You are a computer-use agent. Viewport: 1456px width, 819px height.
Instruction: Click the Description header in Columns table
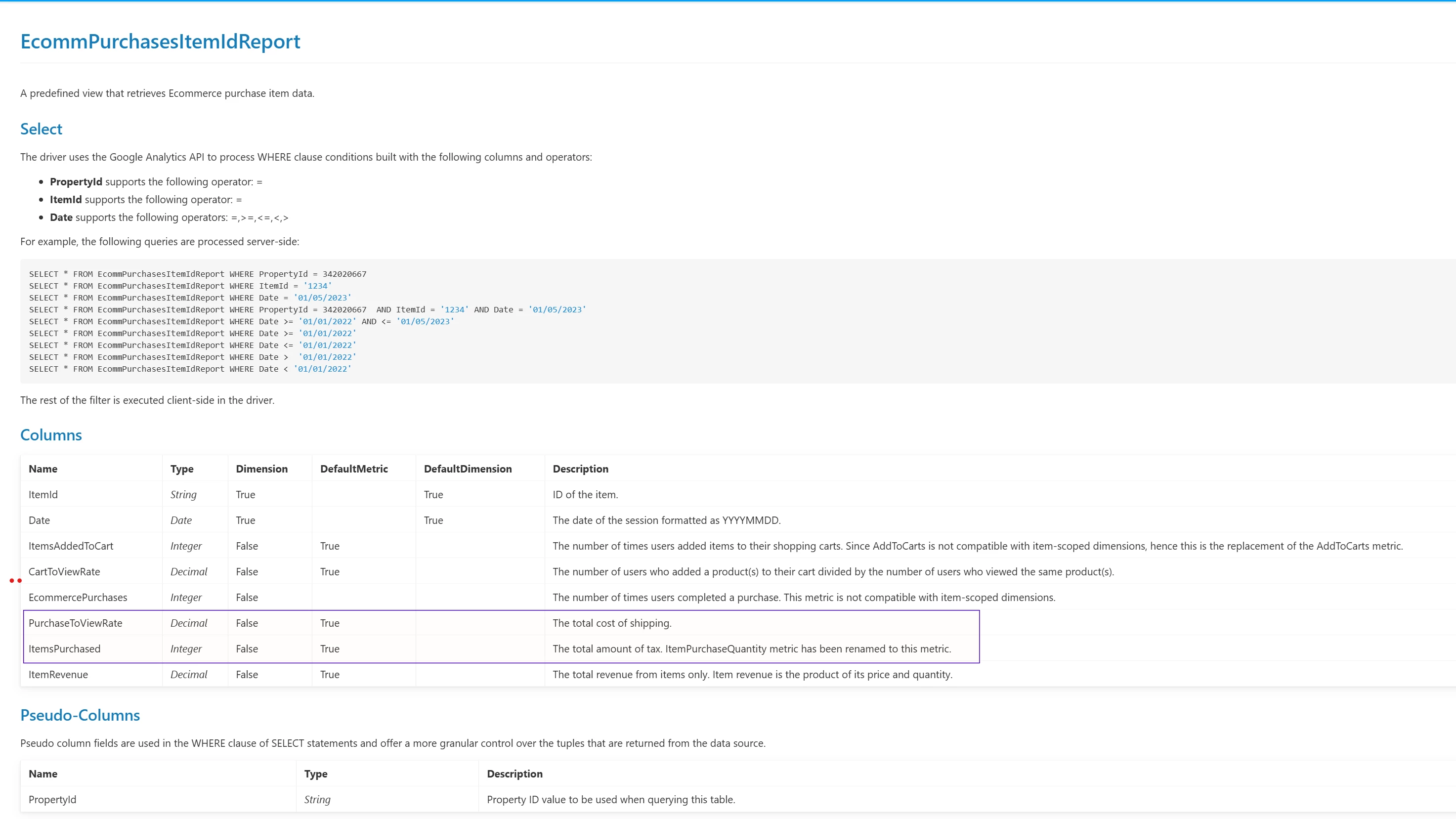pos(581,469)
